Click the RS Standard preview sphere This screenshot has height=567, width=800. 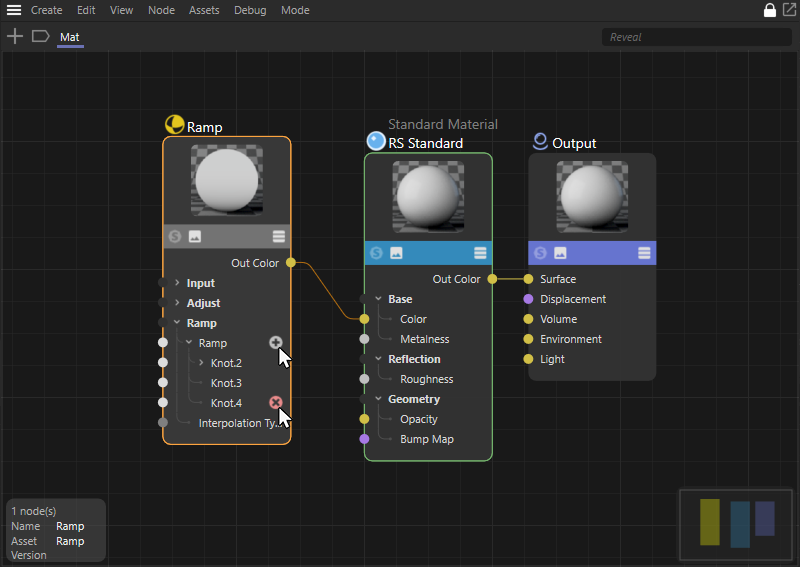tap(428, 196)
